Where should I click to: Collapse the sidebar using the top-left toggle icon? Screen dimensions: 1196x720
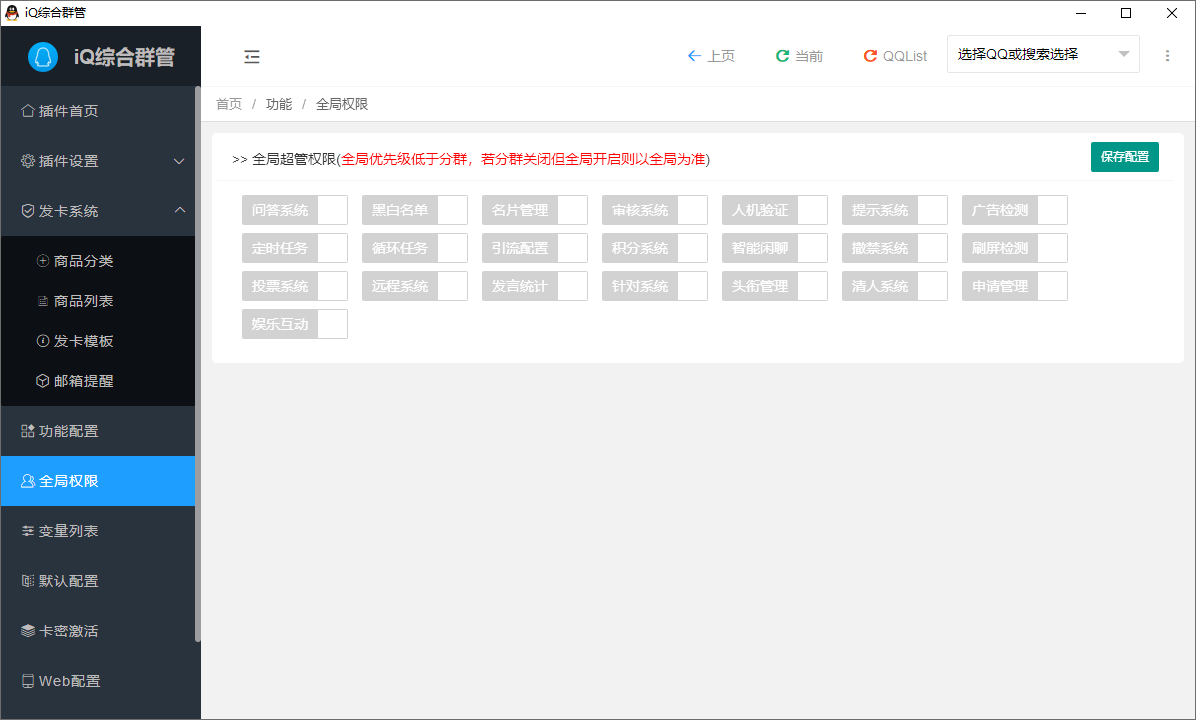(251, 56)
